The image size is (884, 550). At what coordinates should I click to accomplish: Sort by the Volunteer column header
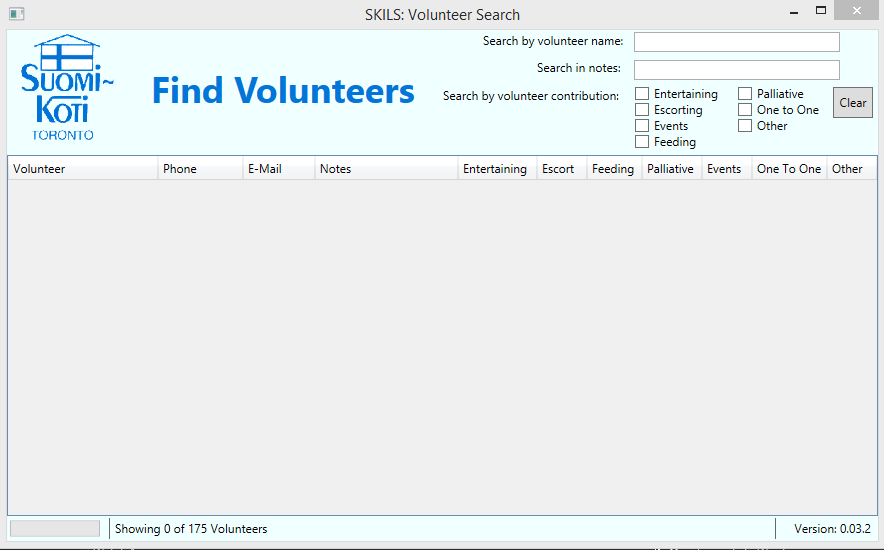tap(82, 169)
